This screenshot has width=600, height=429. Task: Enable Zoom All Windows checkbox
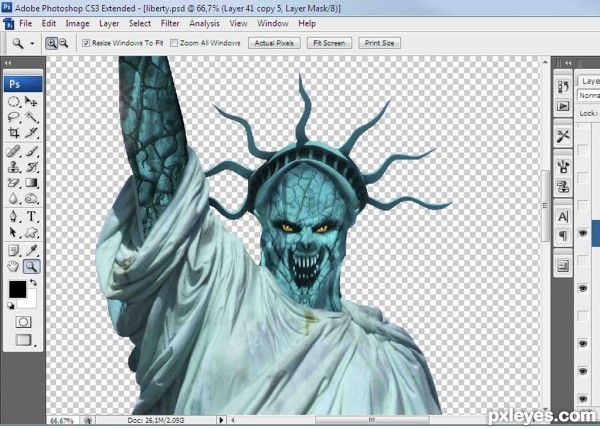tap(174, 43)
